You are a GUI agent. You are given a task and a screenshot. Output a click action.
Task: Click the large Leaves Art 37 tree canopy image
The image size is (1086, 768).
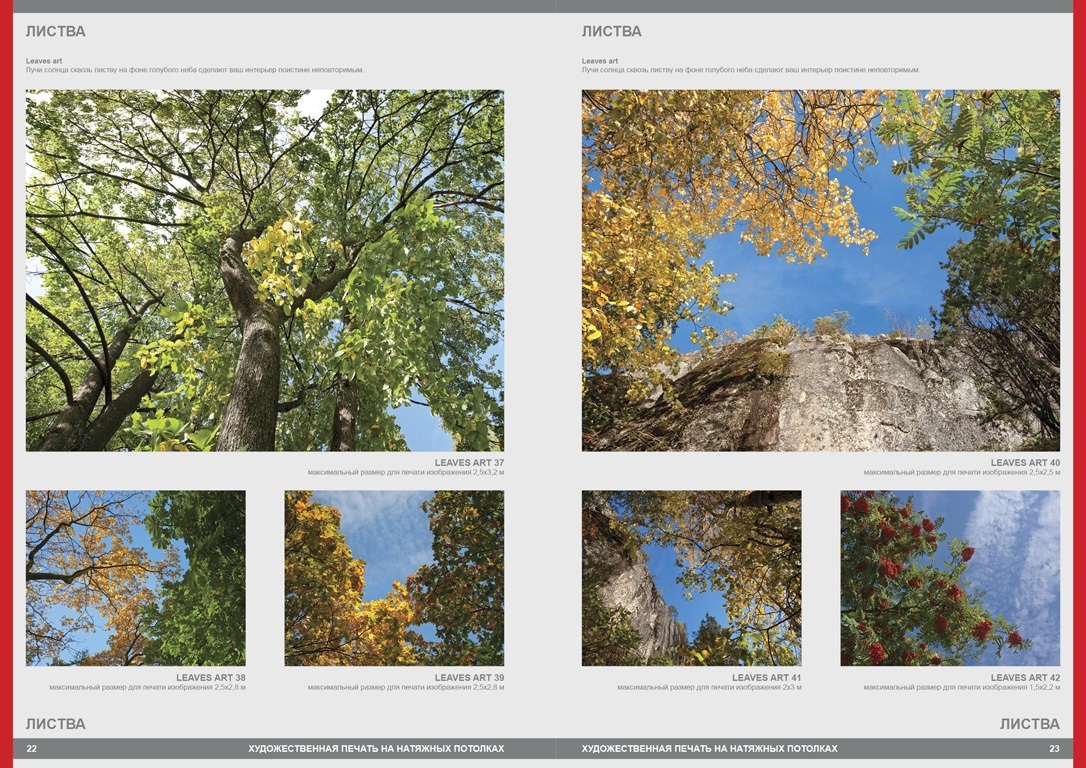[265, 270]
